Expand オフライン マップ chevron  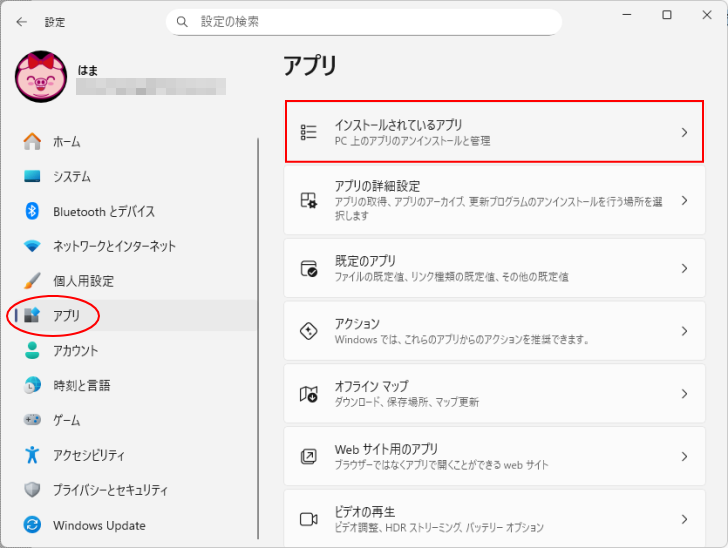(x=684, y=394)
